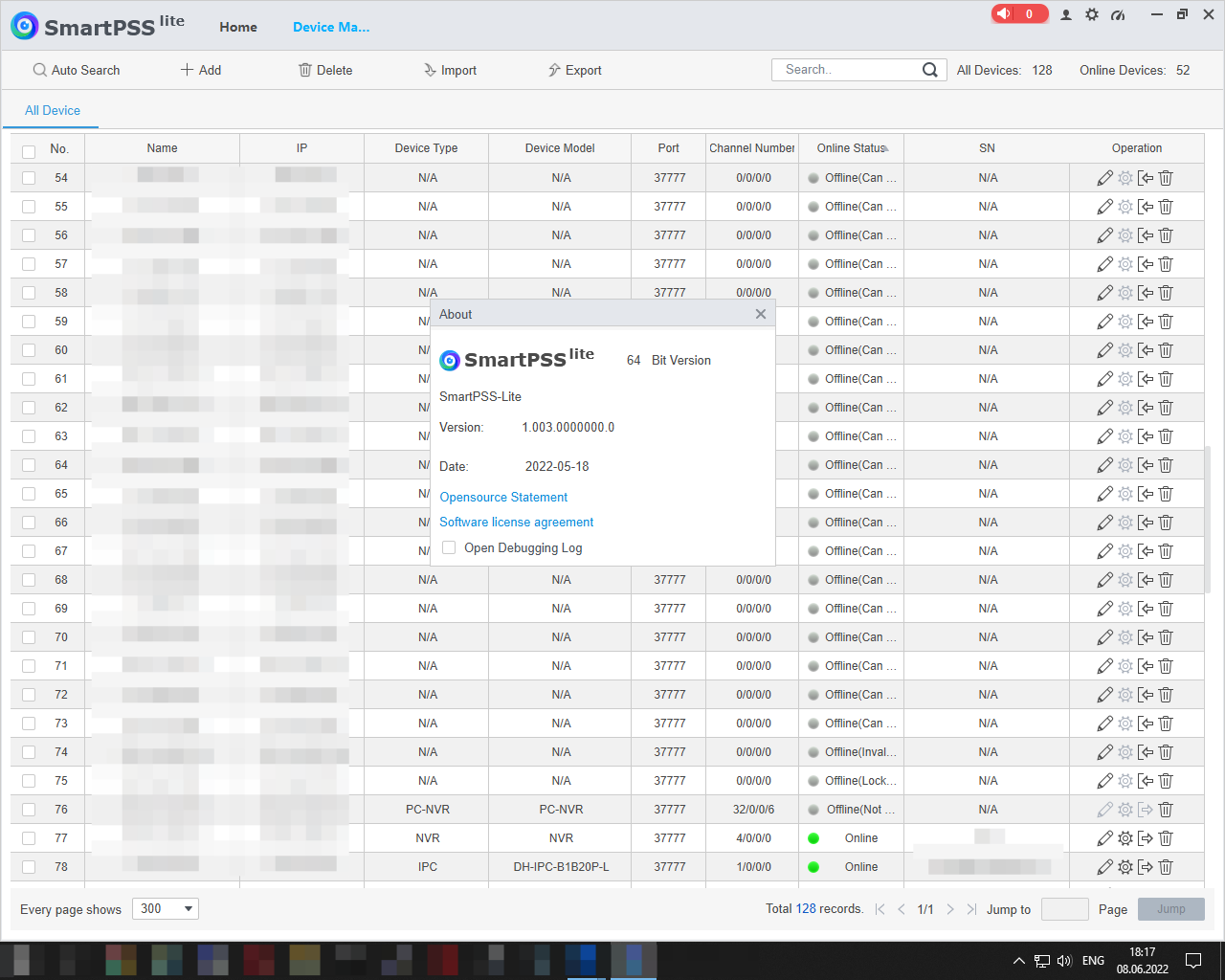Sort by the Online Status column header
1225x980 pixels.
[x=852, y=148]
